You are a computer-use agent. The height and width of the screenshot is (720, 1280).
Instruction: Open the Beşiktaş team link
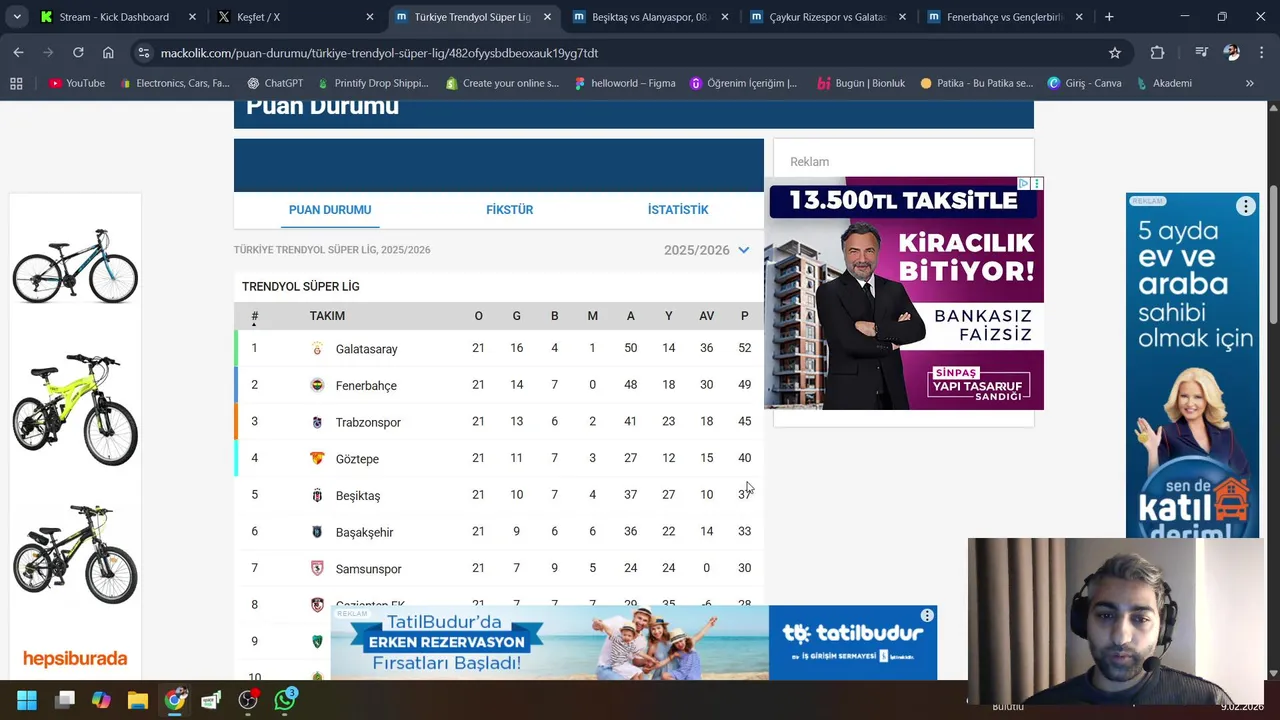click(358, 496)
